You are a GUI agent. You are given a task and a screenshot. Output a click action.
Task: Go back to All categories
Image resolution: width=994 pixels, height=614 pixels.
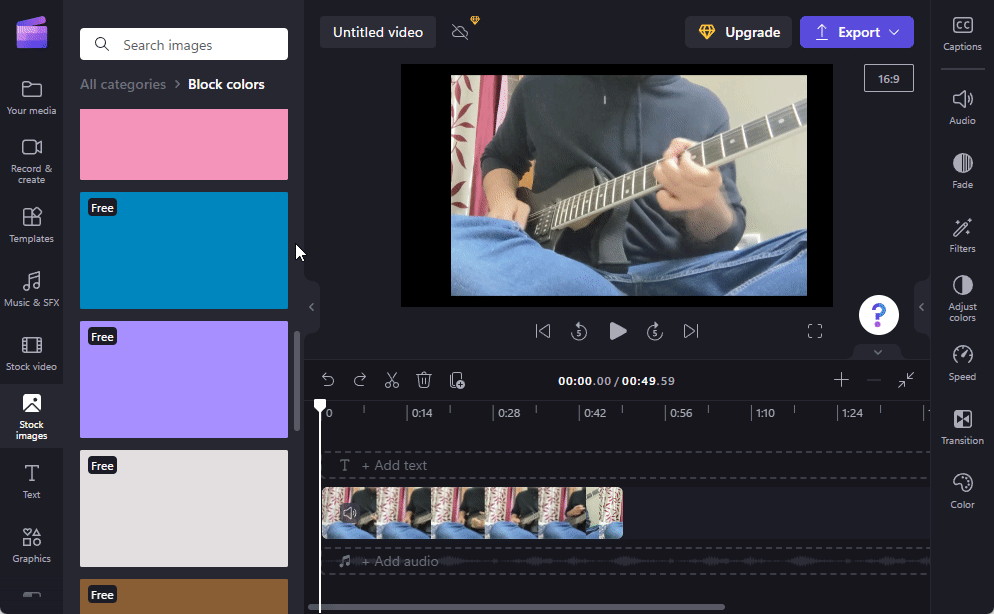coord(123,84)
